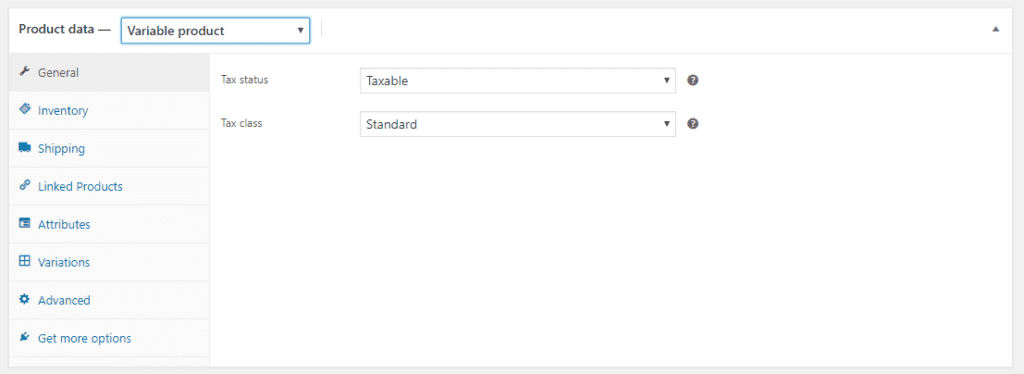The image size is (1024, 374).
Task: Open the Tax status Taxable dropdown
Action: 518,81
